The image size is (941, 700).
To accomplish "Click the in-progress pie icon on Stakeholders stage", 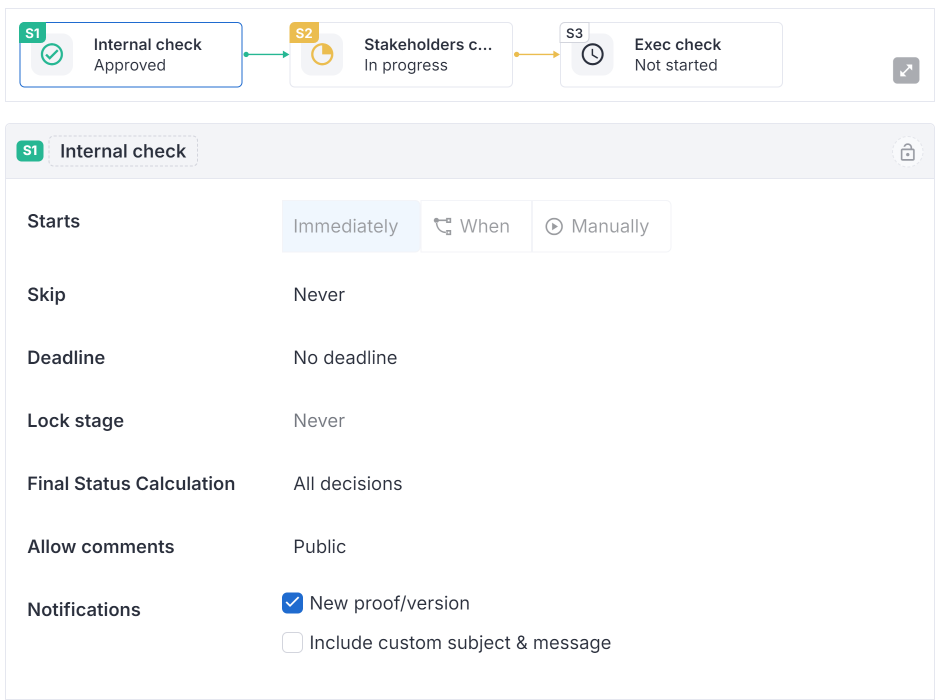I will 322,55.
